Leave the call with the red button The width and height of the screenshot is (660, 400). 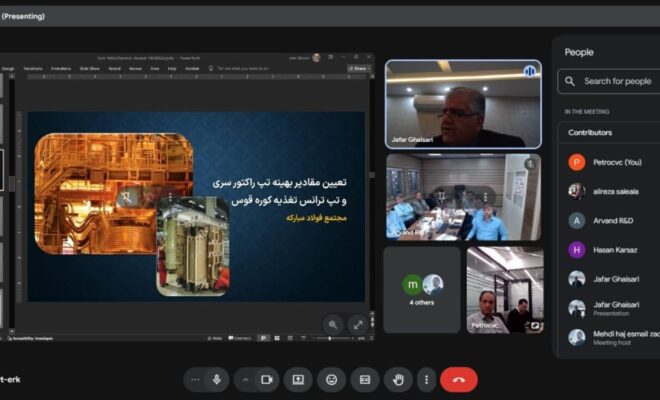(459, 380)
